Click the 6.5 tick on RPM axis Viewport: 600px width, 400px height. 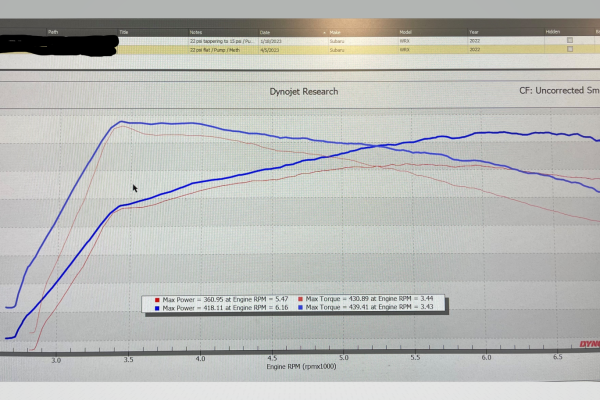(x=558, y=357)
